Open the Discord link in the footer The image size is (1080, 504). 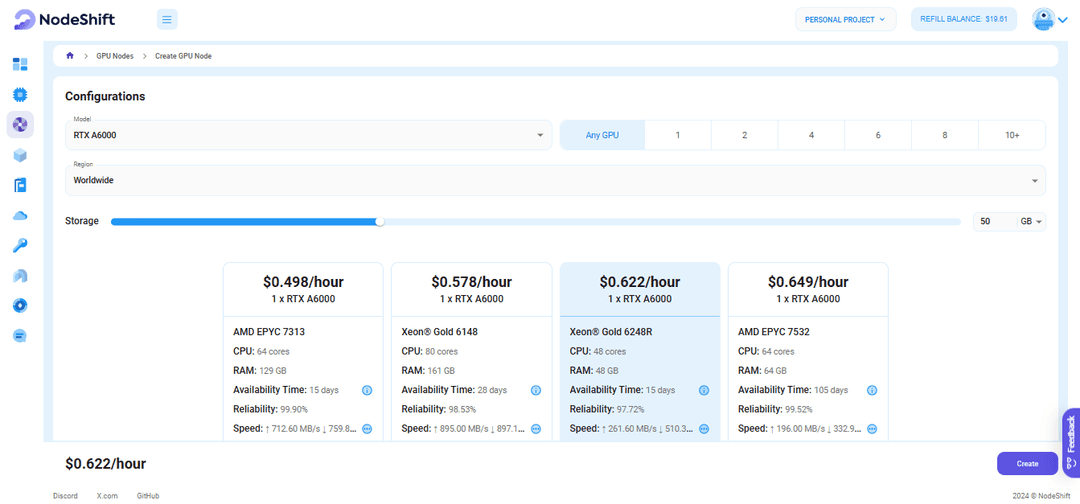[x=65, y=496]
